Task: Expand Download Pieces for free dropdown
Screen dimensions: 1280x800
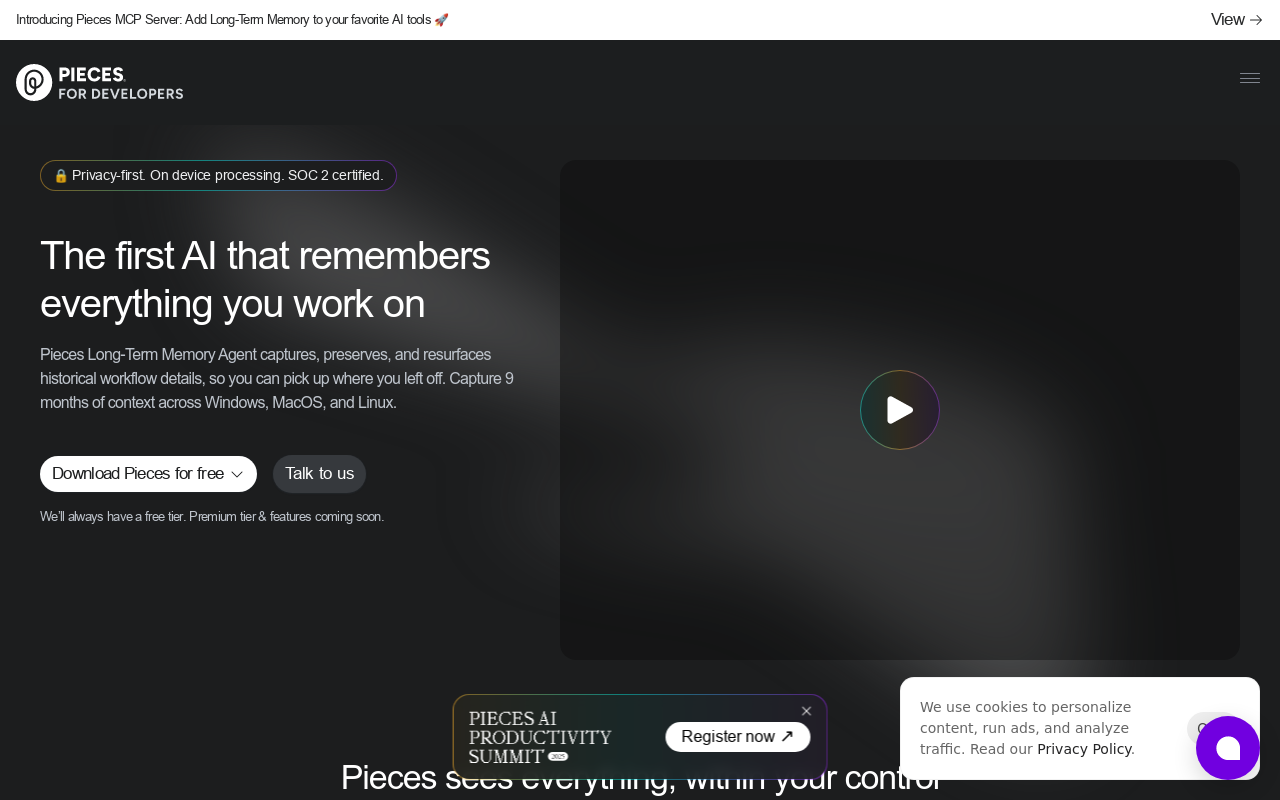Action: (148, 474)
